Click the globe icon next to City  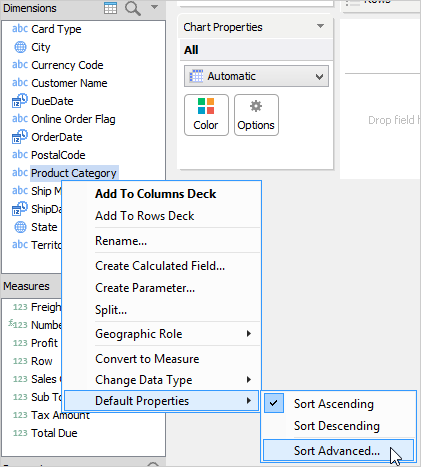[20, 47]
